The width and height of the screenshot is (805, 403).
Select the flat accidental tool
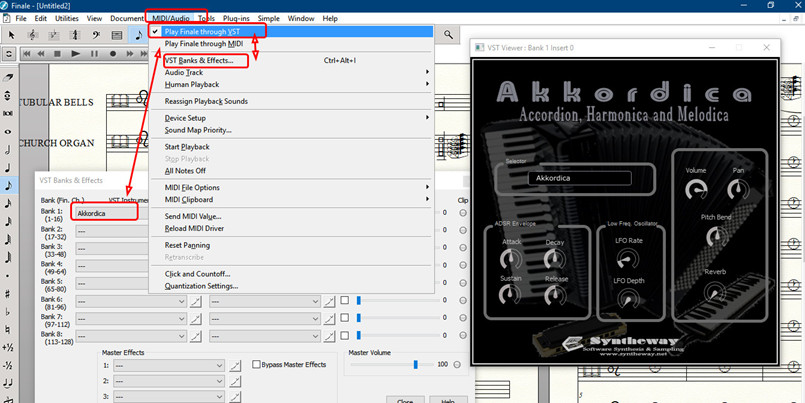[8, 312]
